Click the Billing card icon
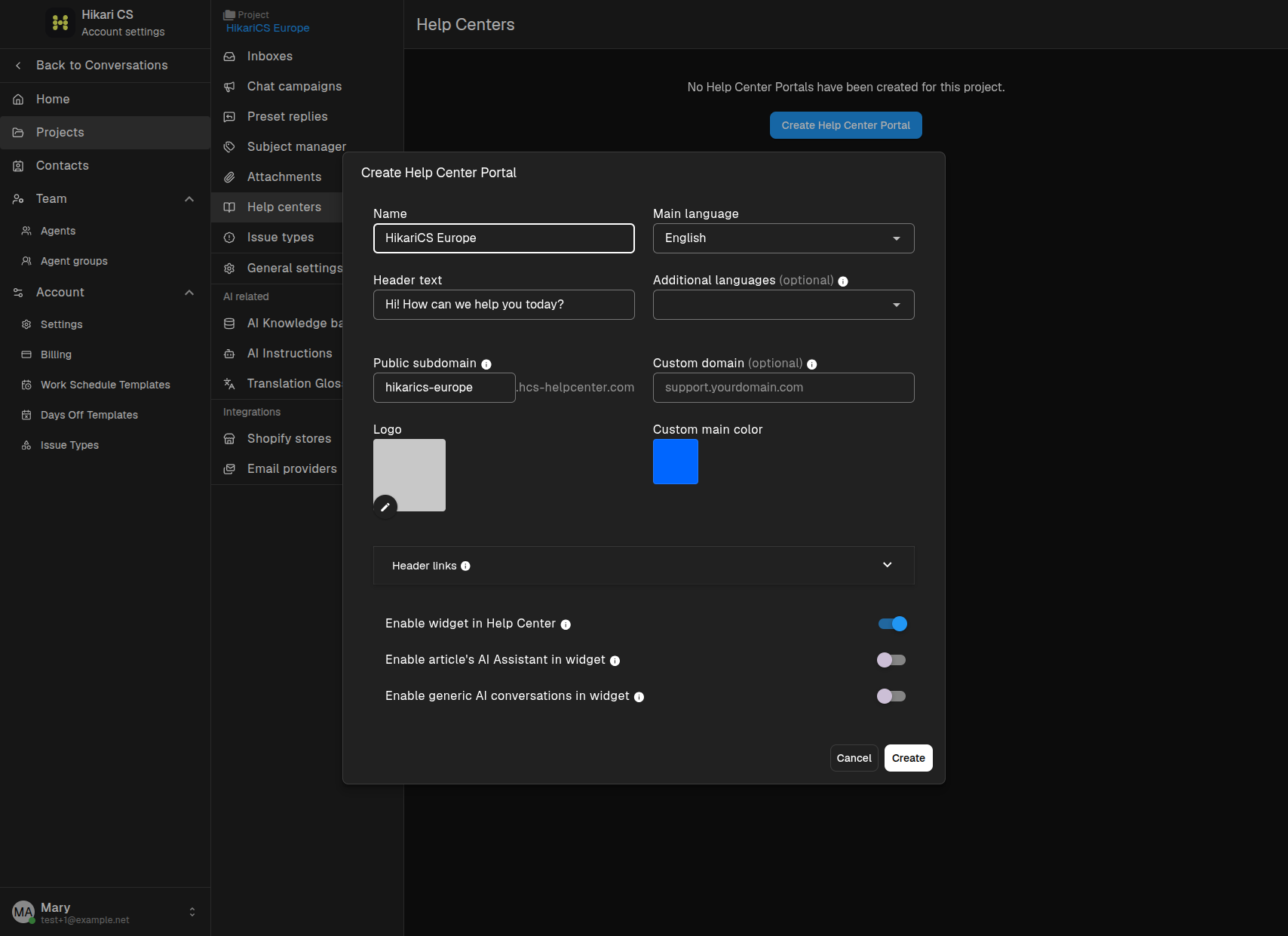This screenshot has height=936, width=1288. [x=26, y=354]
